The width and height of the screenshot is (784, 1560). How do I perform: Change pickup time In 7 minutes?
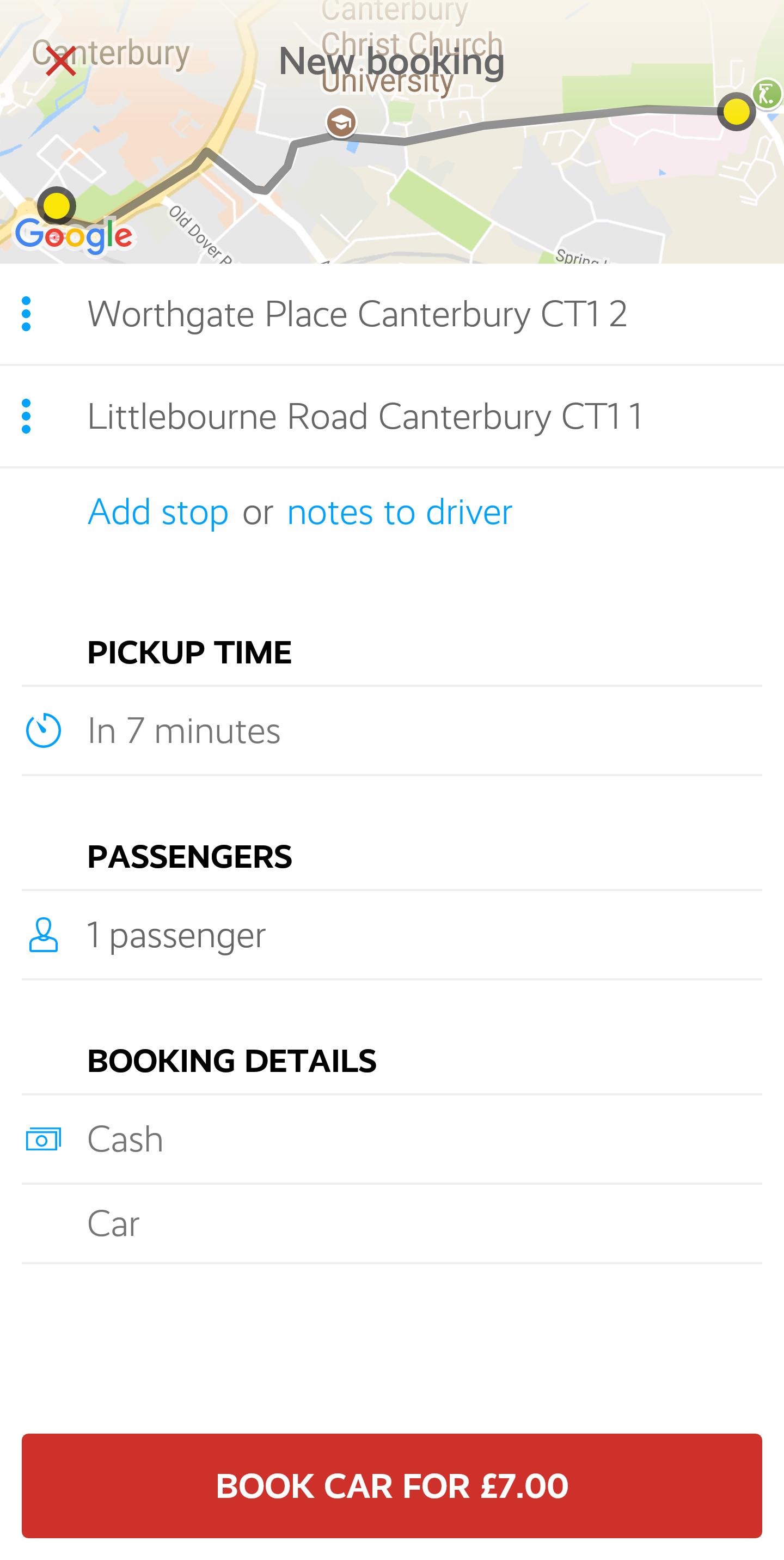393,730
